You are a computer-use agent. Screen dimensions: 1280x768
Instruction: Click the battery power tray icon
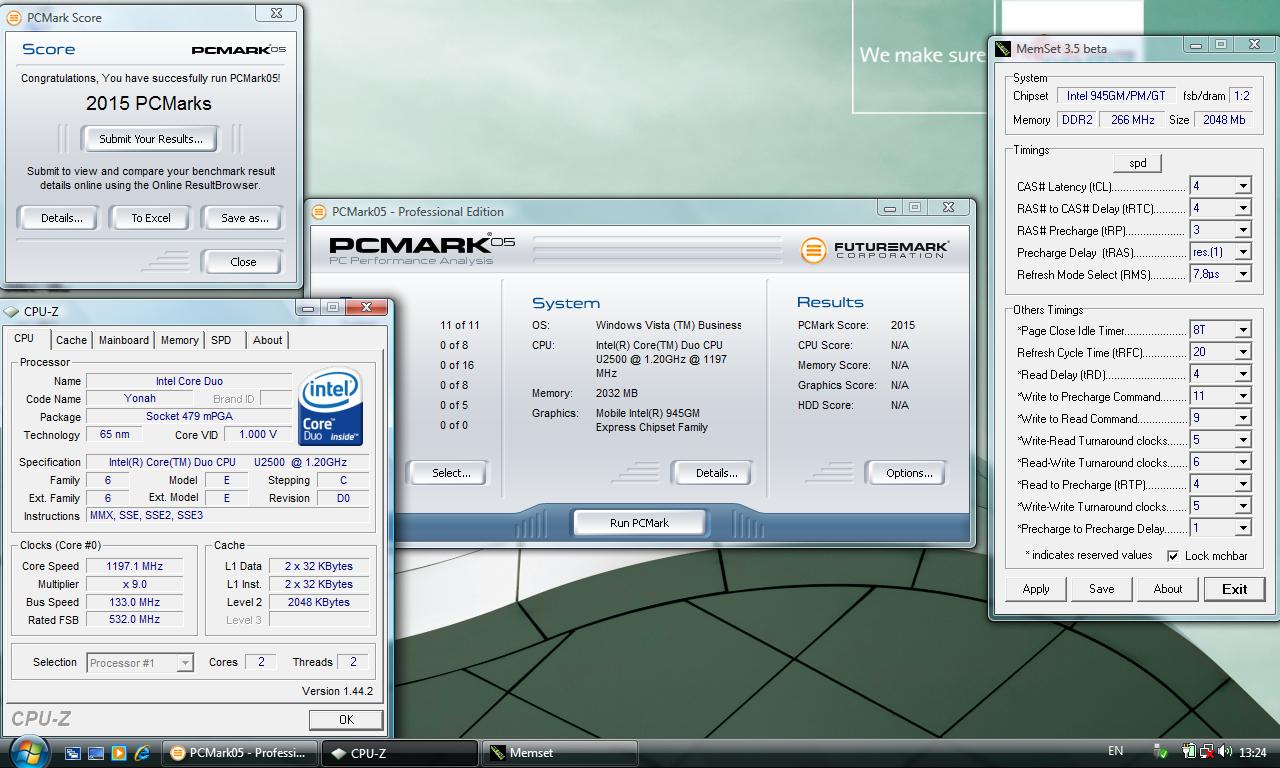(1189, 752)
